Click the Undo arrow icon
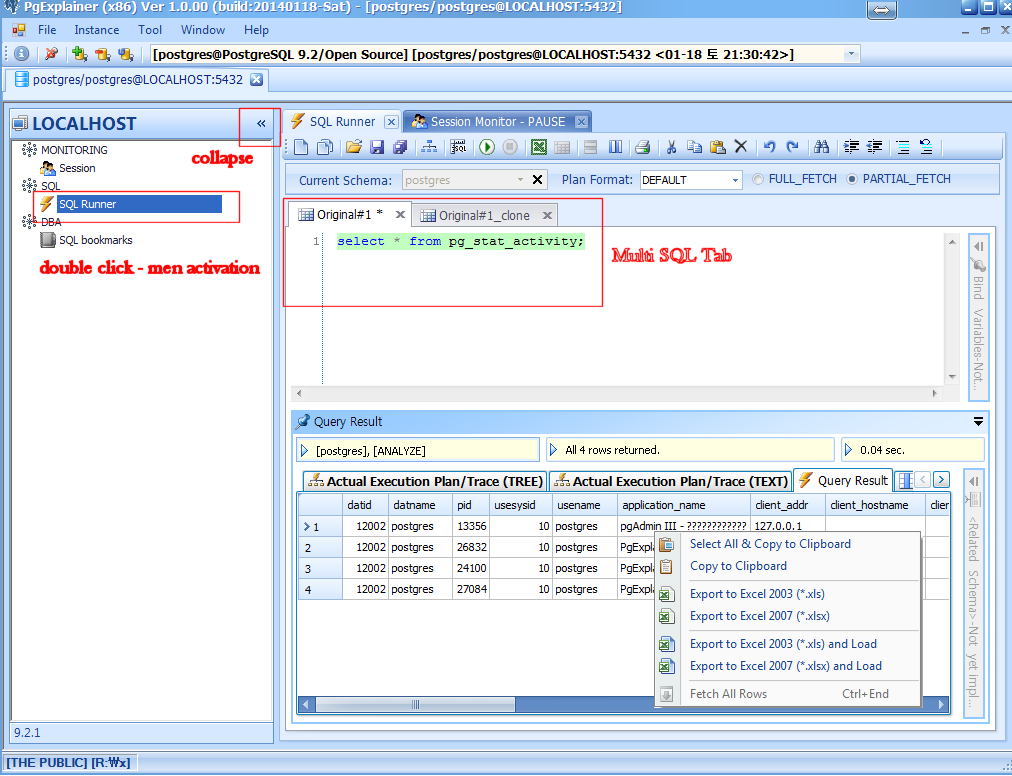The image size is (1012, 776). [769, 147]
